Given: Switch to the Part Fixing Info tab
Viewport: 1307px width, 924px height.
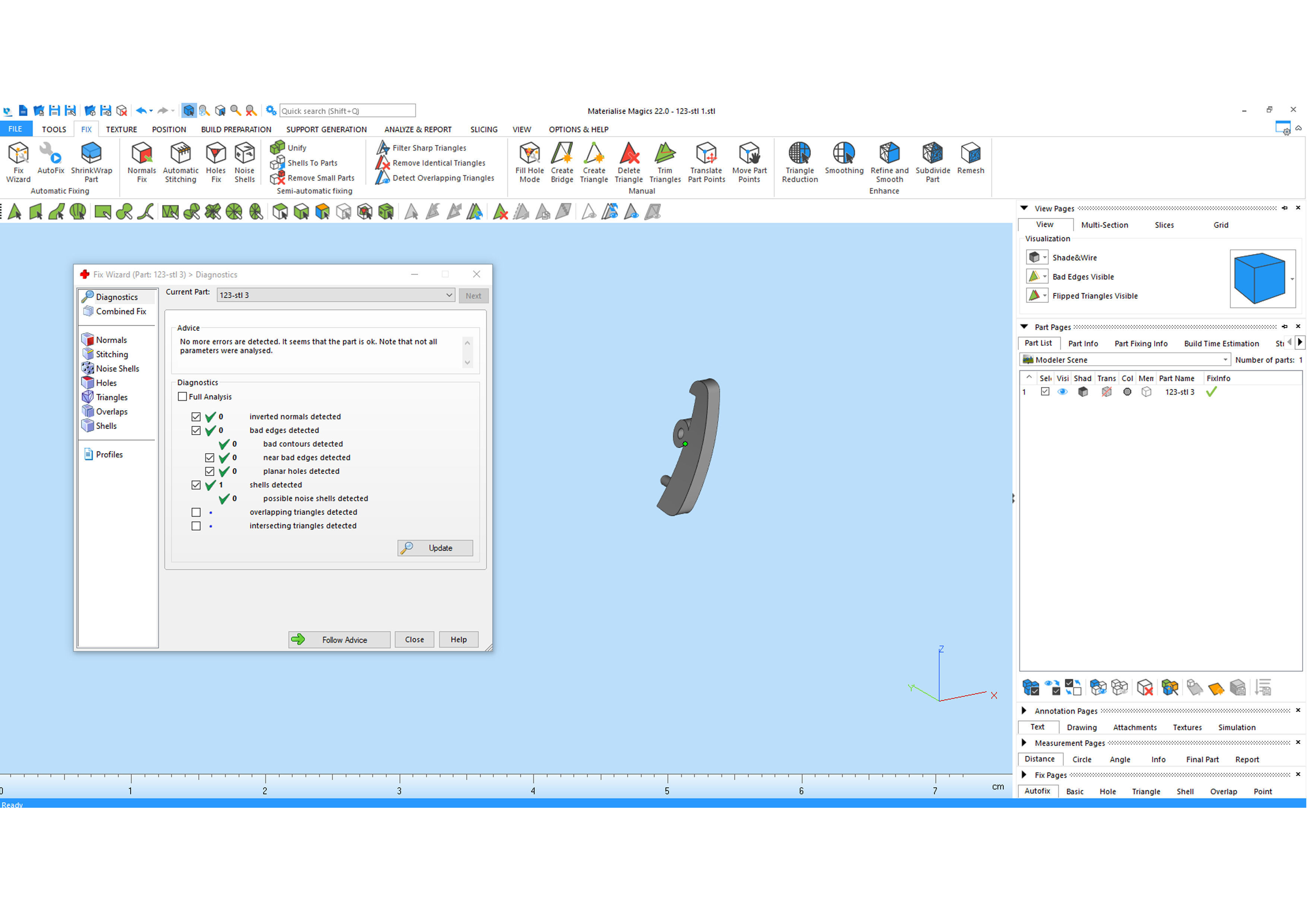Looking at the screenshot, I should (x=1140, y=343).
